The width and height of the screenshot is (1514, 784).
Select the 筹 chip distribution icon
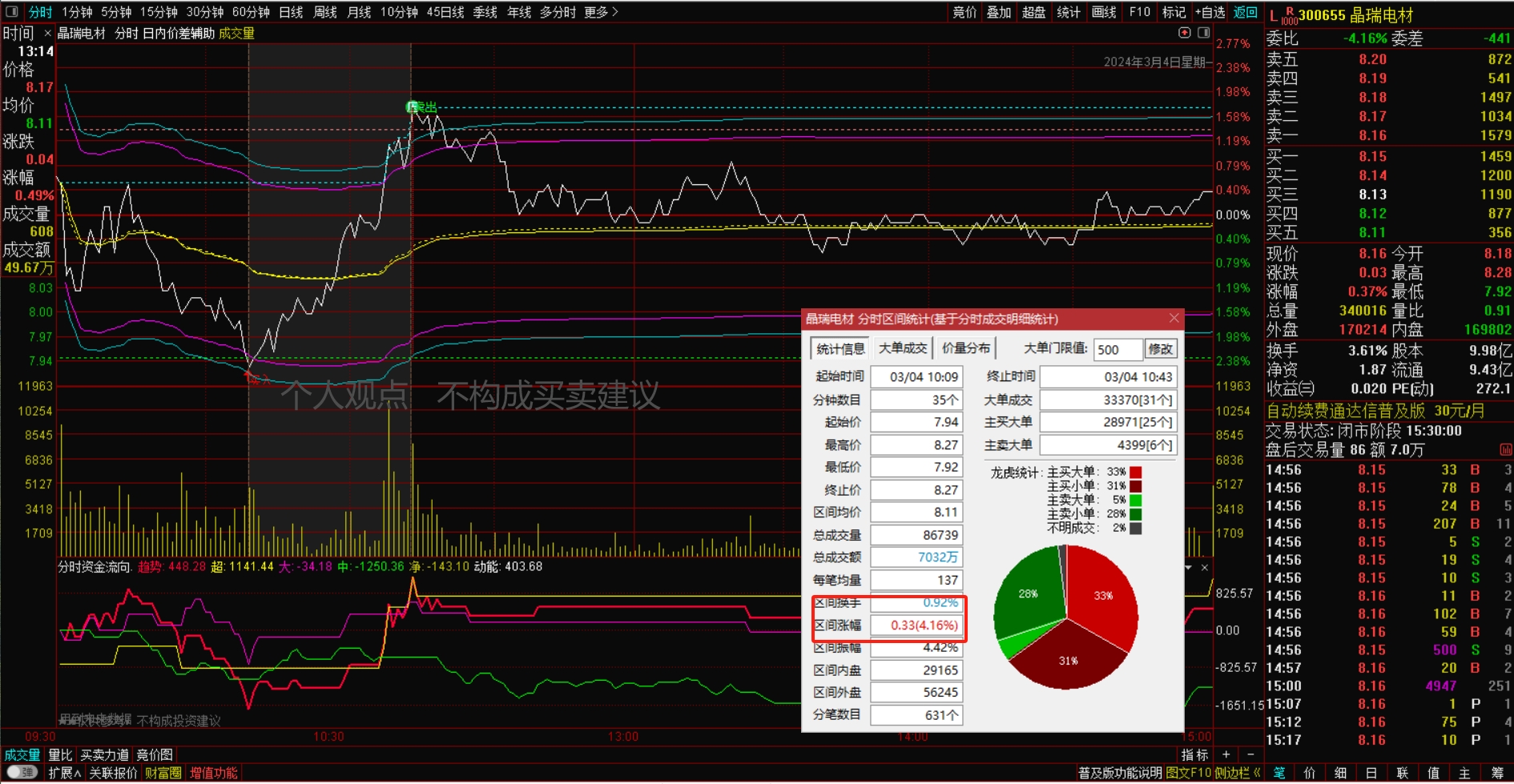click(1496, 773)
